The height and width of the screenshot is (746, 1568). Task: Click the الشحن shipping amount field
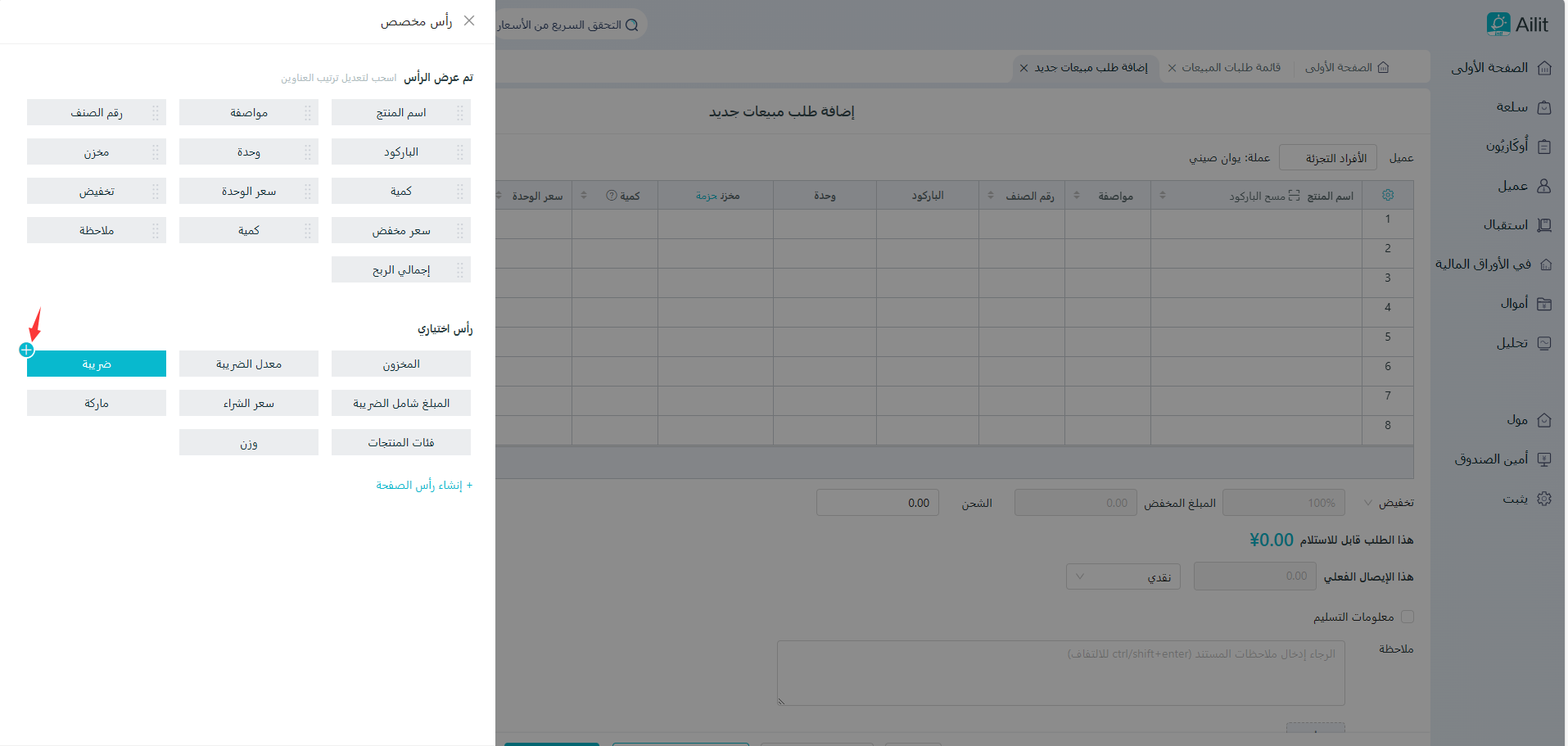click(877, 503)
